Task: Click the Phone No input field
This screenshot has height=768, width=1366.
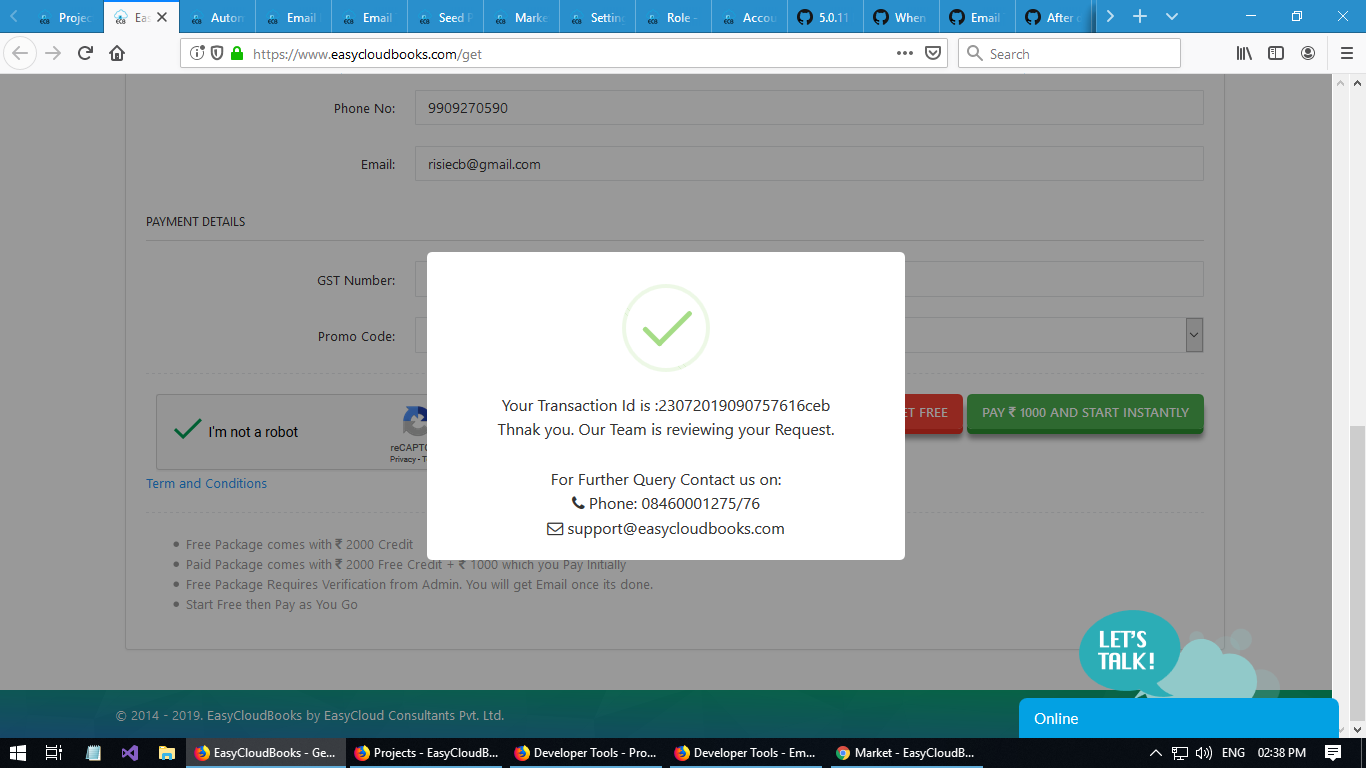Action: tap(809, 108)
